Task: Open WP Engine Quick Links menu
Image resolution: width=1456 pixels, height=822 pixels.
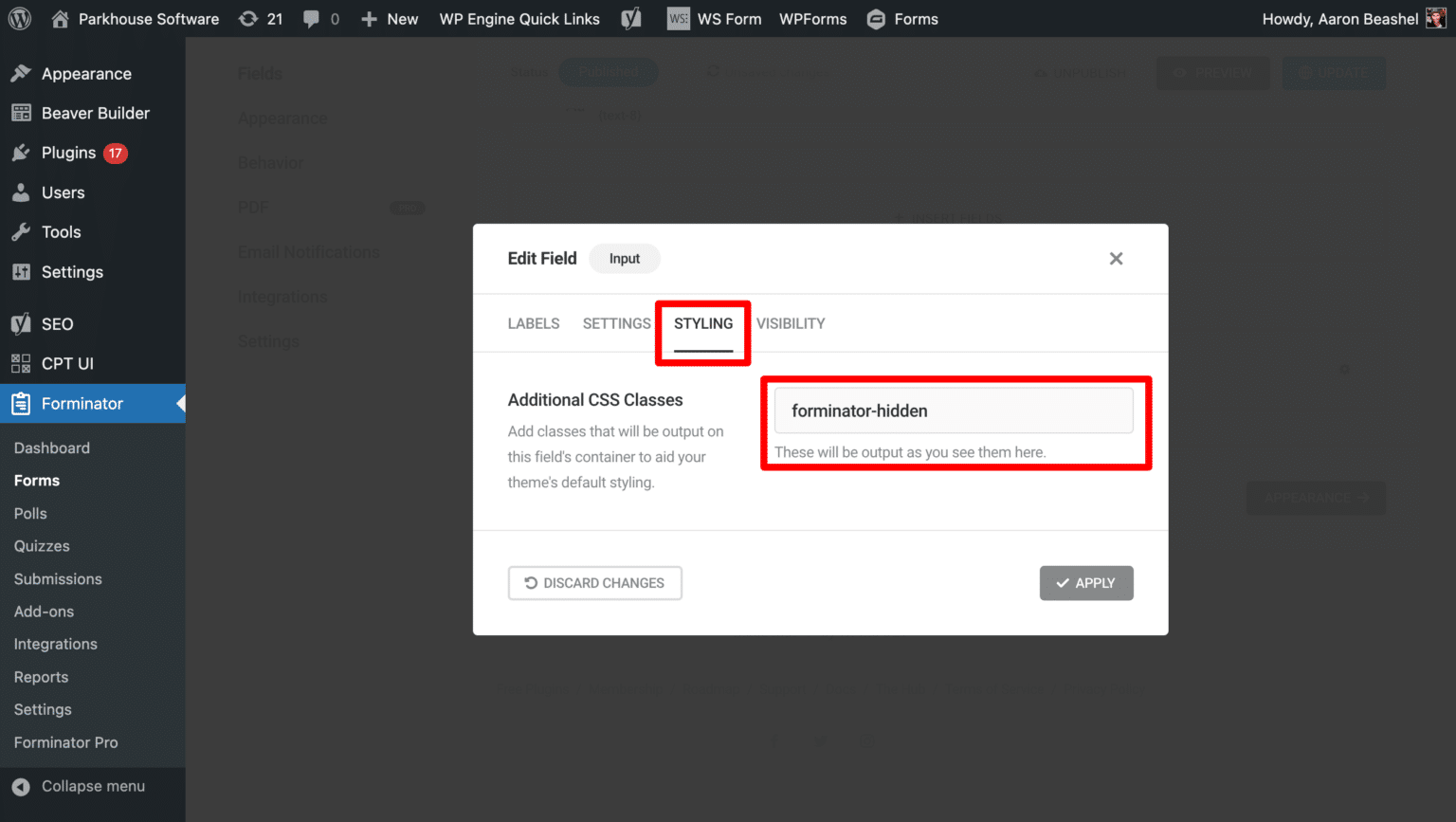Action: tap(519, 18)
